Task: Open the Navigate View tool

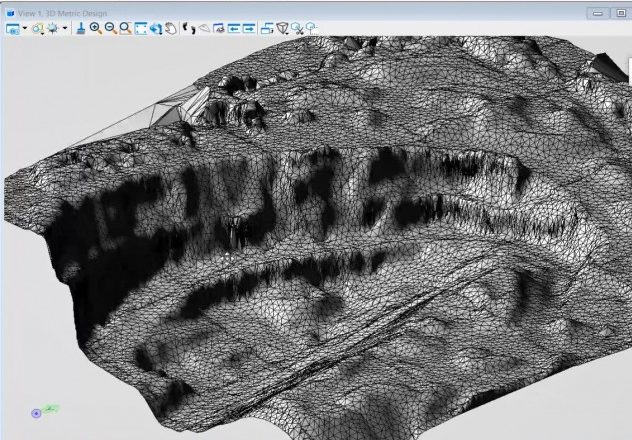Action: (219, 29)
